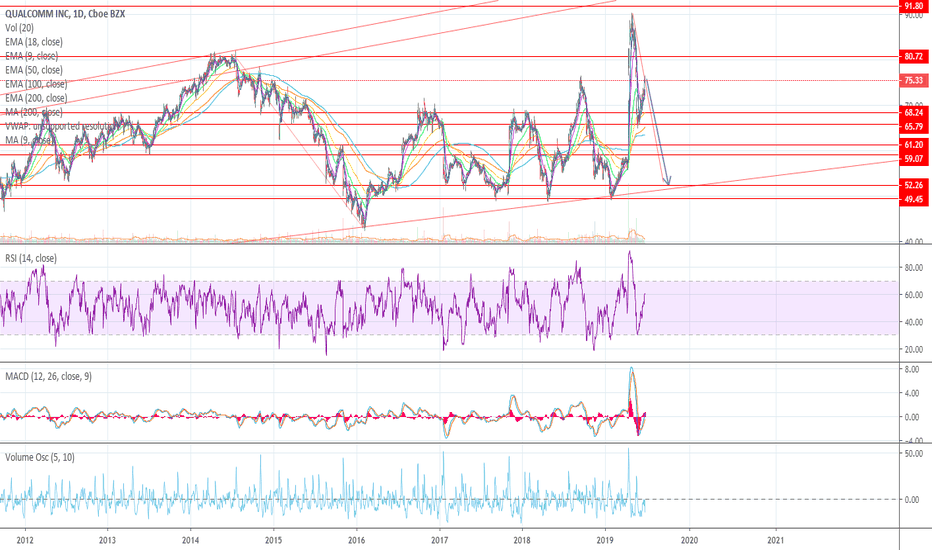Click the 2019 label on time axis
932x550 pixels.
(605, 540)
